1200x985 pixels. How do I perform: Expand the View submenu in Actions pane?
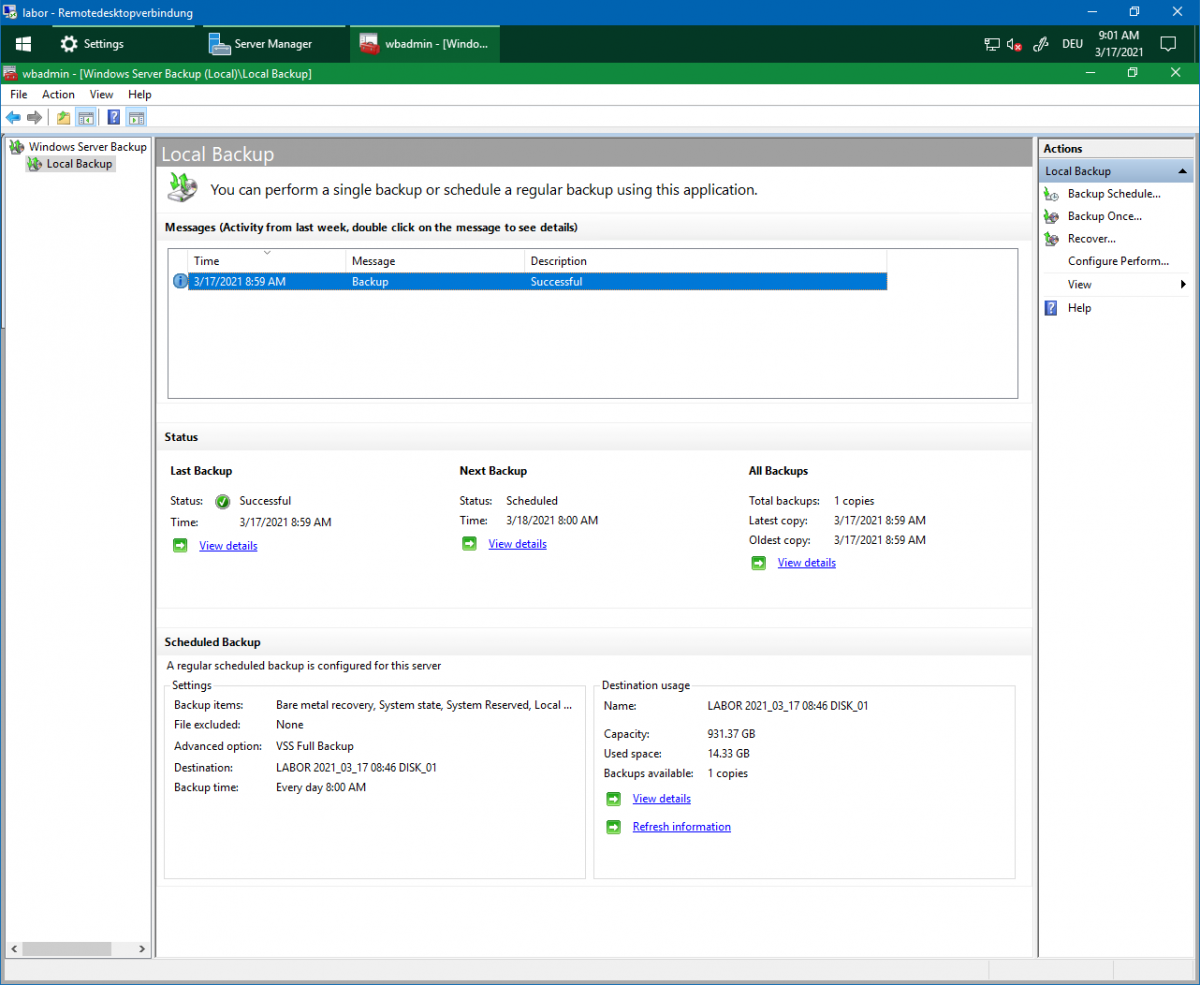coord(1080,284)
